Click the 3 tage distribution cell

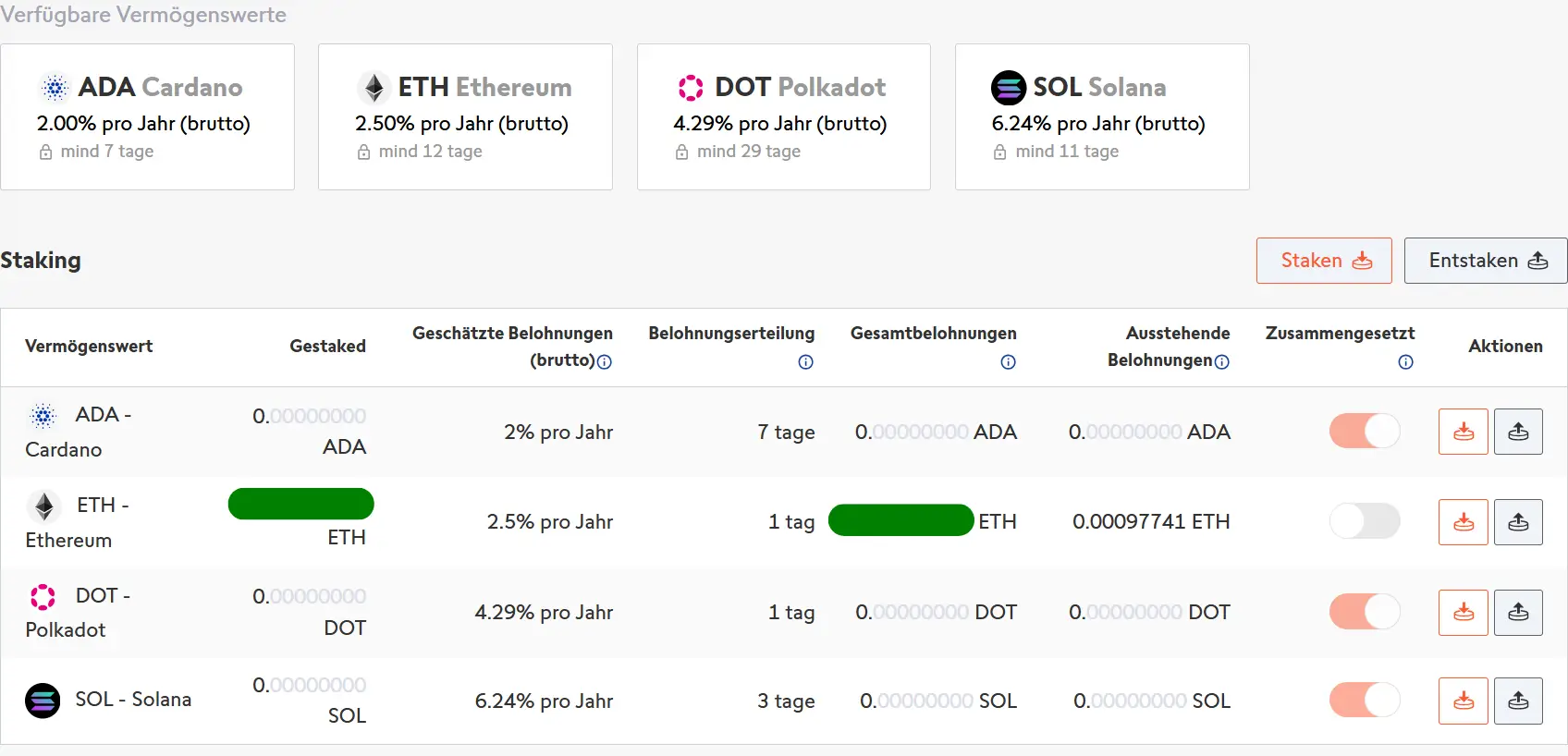pyautogui.click(x=786, y=701)
